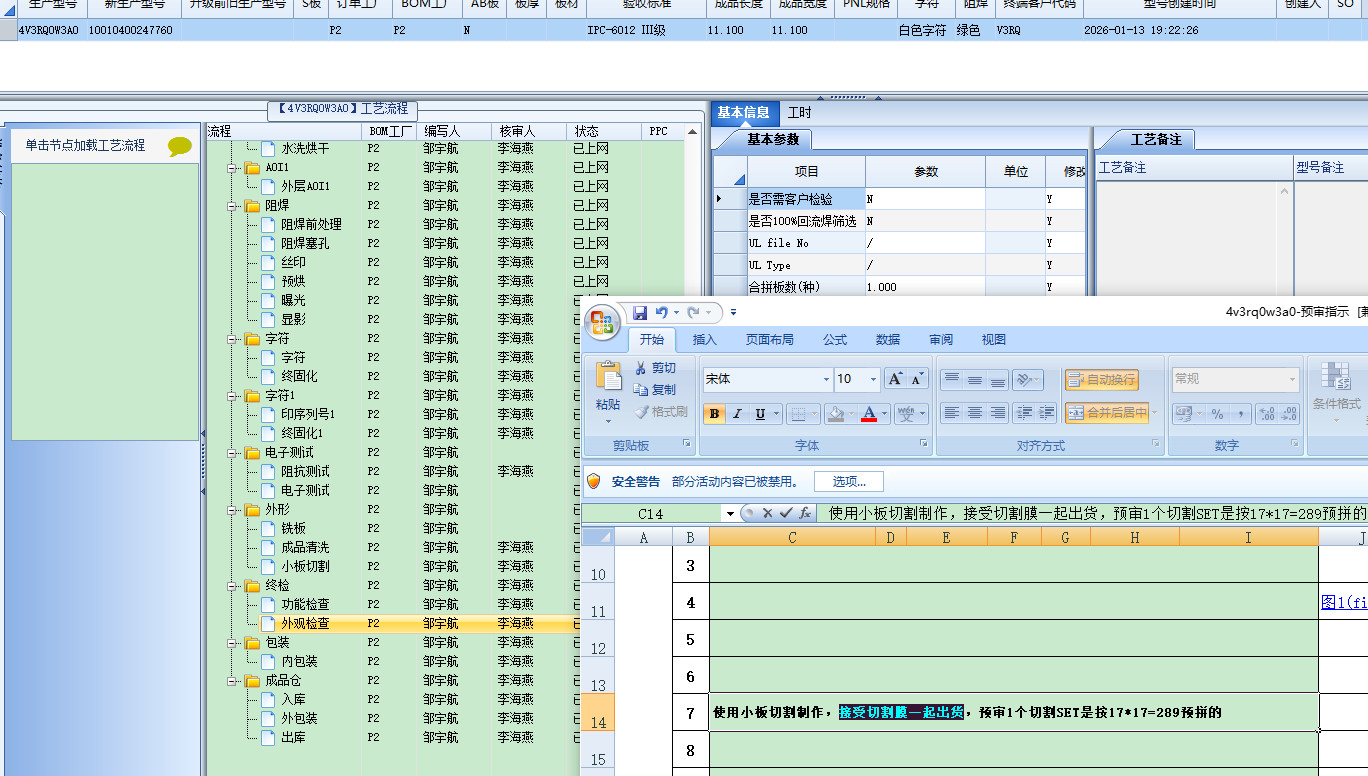Save the workbook with the floppy disk icon
Screen dimensions: 1368x776
point(640,313)
